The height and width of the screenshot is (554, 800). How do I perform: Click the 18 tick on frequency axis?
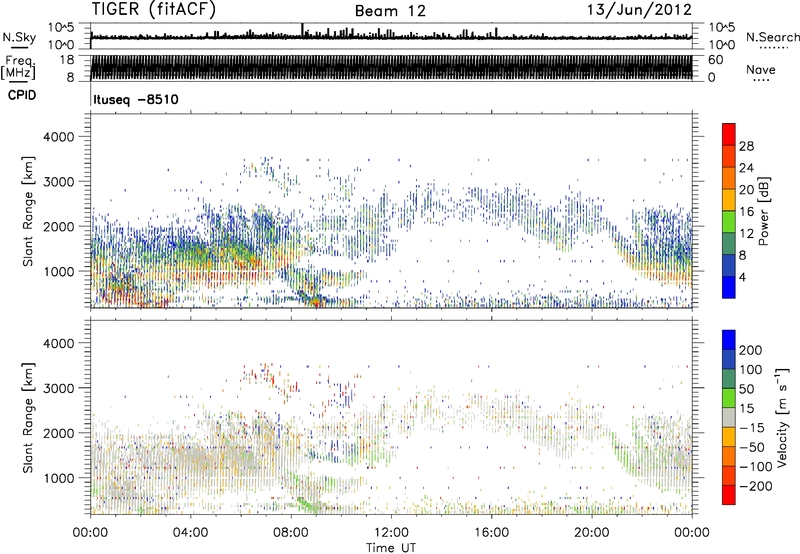[67, 59]
